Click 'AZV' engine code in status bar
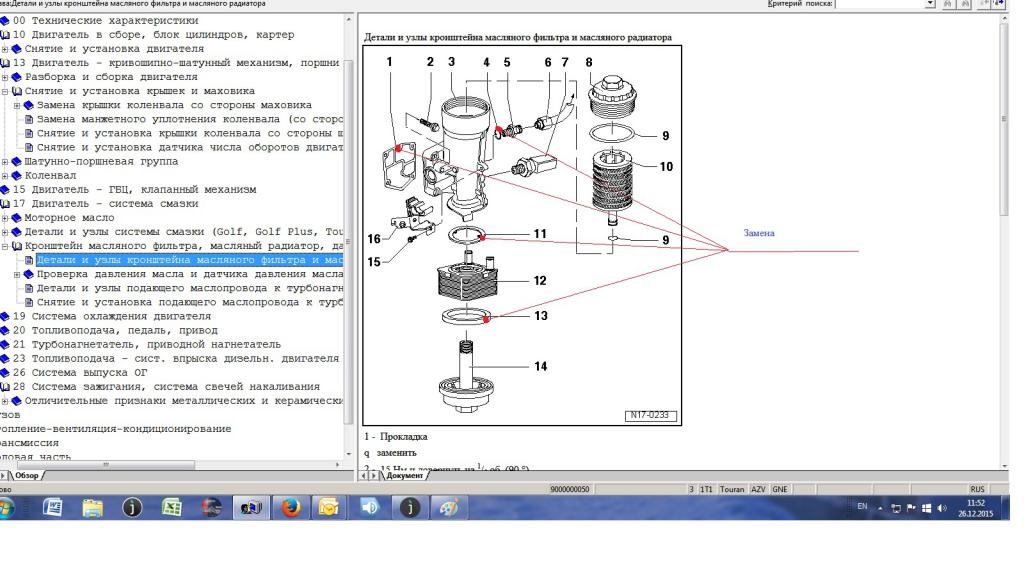The height and width of the screenshot is (576, 1024). 758,489
